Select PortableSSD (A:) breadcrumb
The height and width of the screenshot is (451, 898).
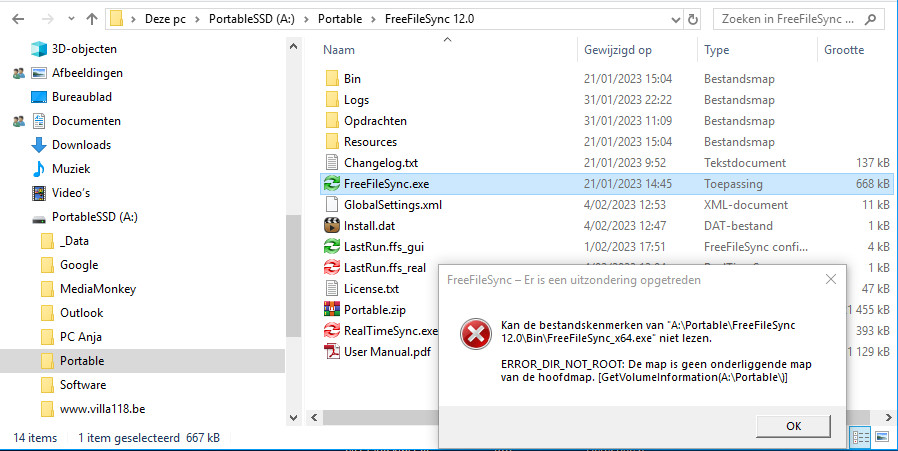[251, 19]
